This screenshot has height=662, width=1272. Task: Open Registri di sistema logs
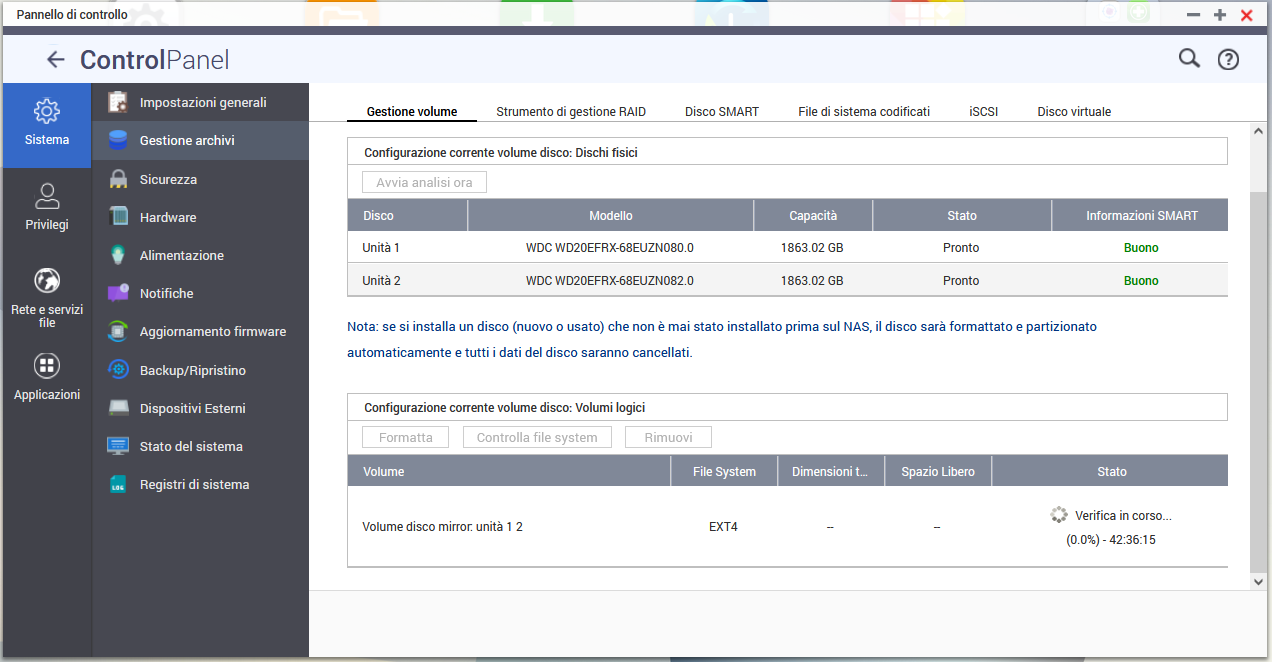(194, 485)
